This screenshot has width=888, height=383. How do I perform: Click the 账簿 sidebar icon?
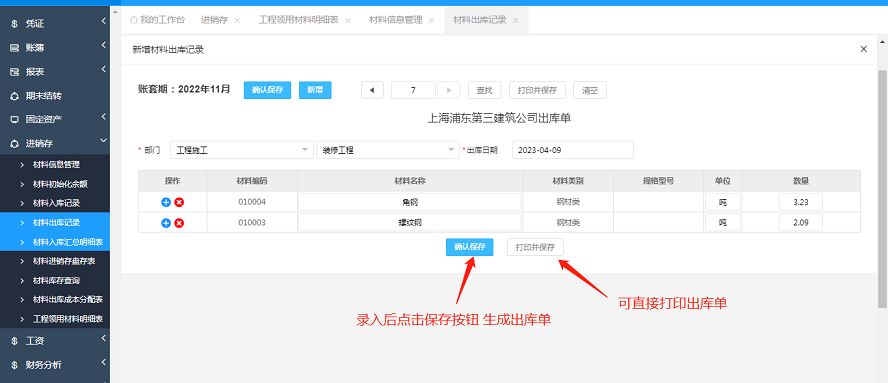click(14, 48)
